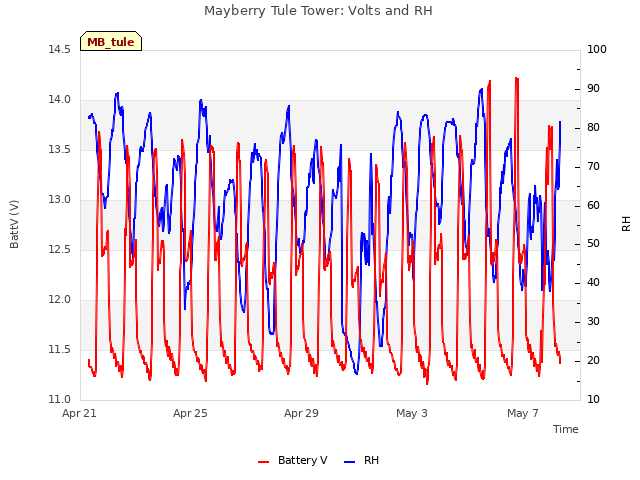This screenshot has height=480, width=640.
Task: Click the 12.0 voltage tick label
Action: (x=60, y=300)
